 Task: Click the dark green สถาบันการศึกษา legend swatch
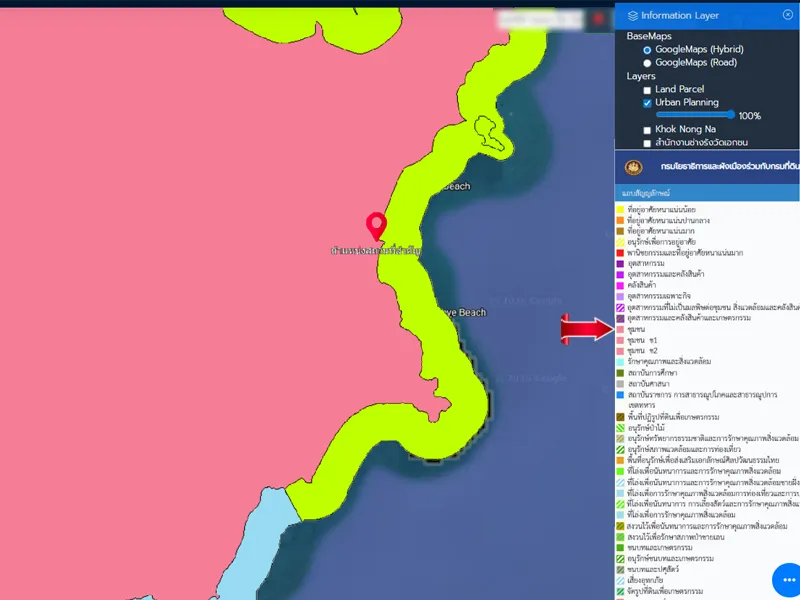coord(621,372)
